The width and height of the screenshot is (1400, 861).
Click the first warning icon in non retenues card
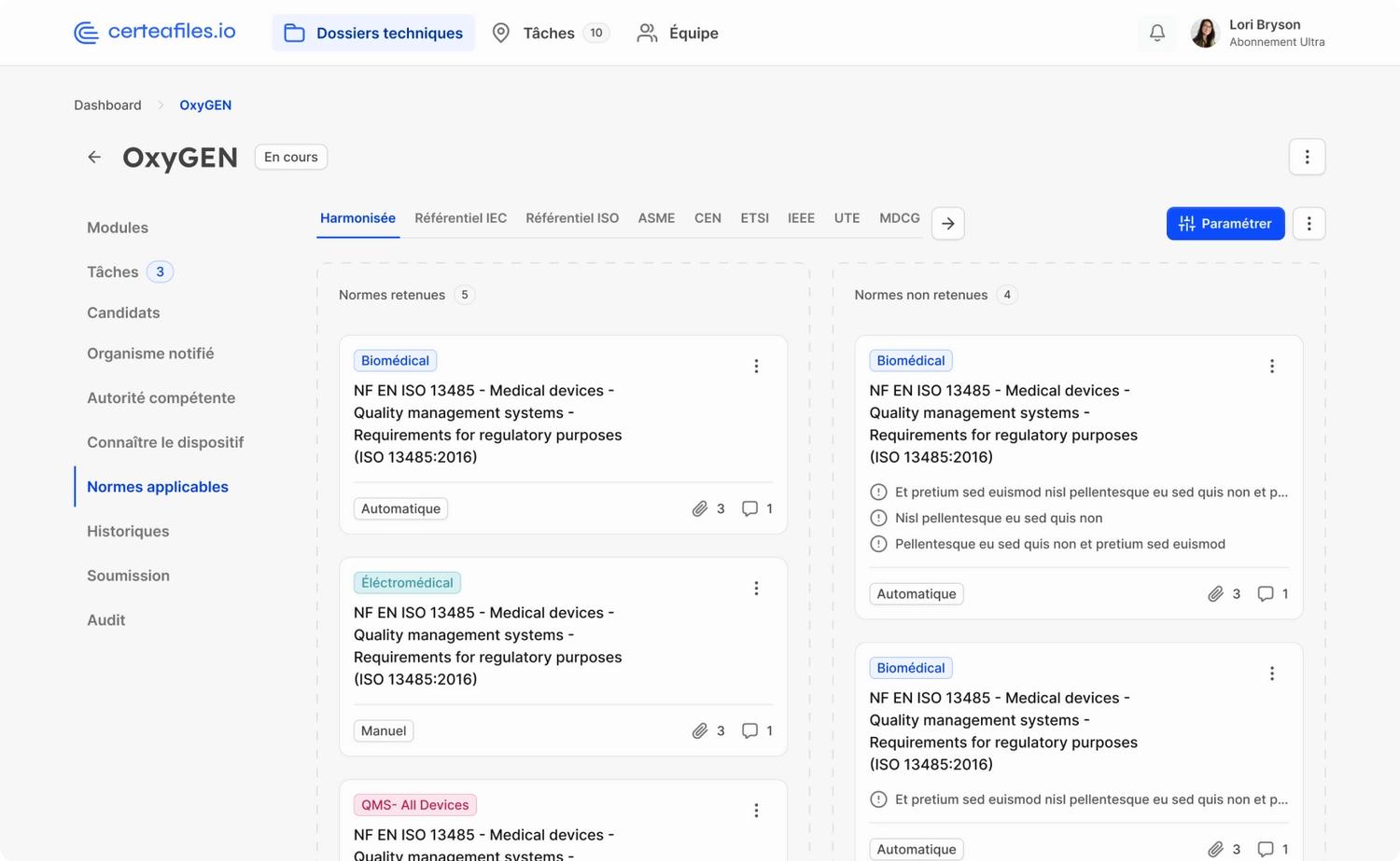pyautogui.click(x=878, y=492)
